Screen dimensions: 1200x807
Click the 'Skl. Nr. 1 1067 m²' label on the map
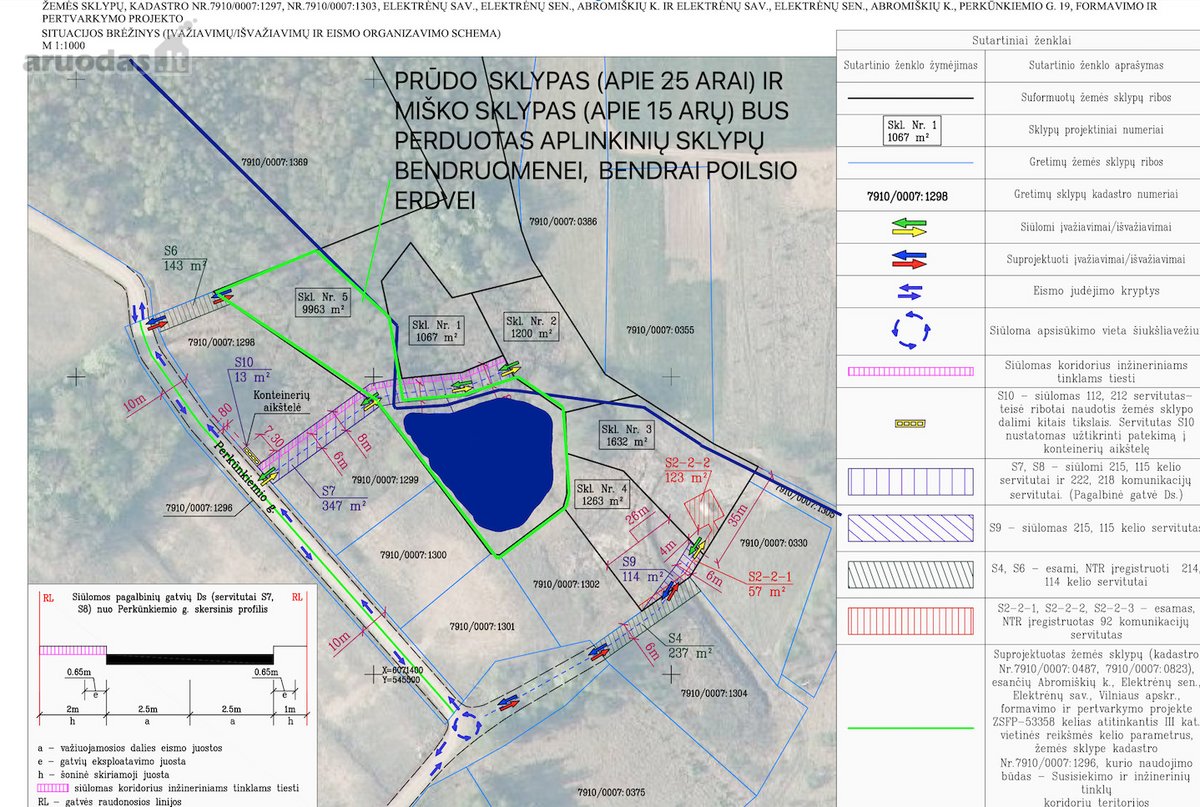point(436,331)
